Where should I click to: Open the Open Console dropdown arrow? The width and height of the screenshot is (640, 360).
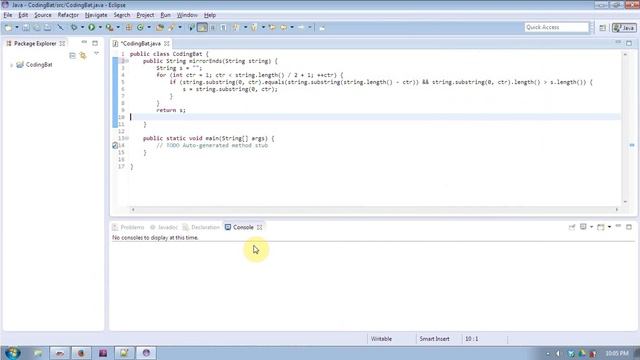(x=609, y=227)
